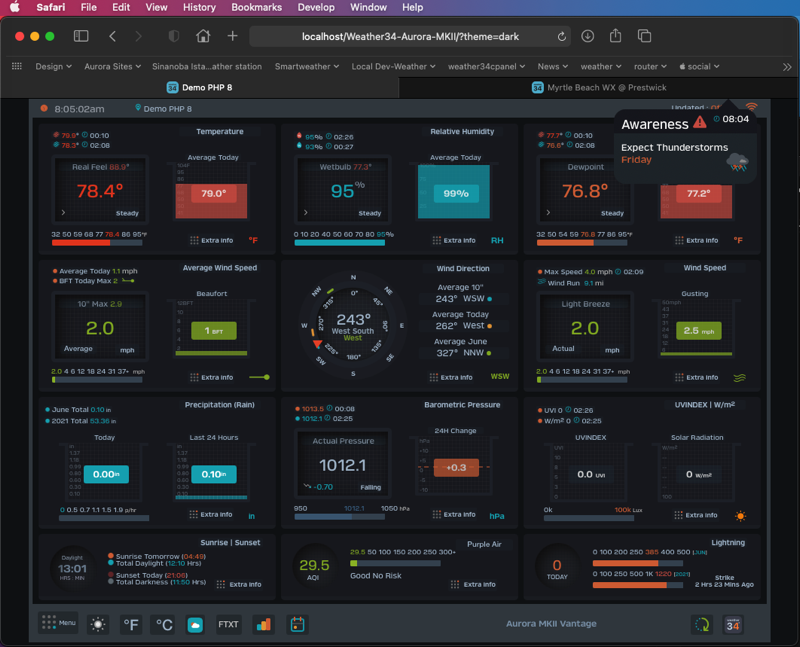
Task: Expand the Wetbulb tile chevron
Action: [306, 212]
